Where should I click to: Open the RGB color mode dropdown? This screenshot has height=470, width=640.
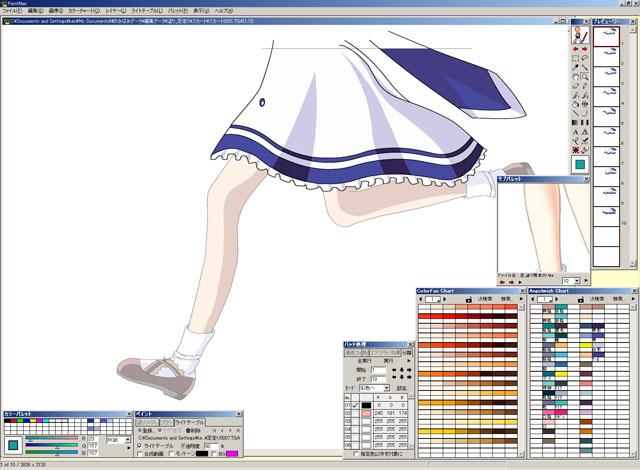(128, 440)
